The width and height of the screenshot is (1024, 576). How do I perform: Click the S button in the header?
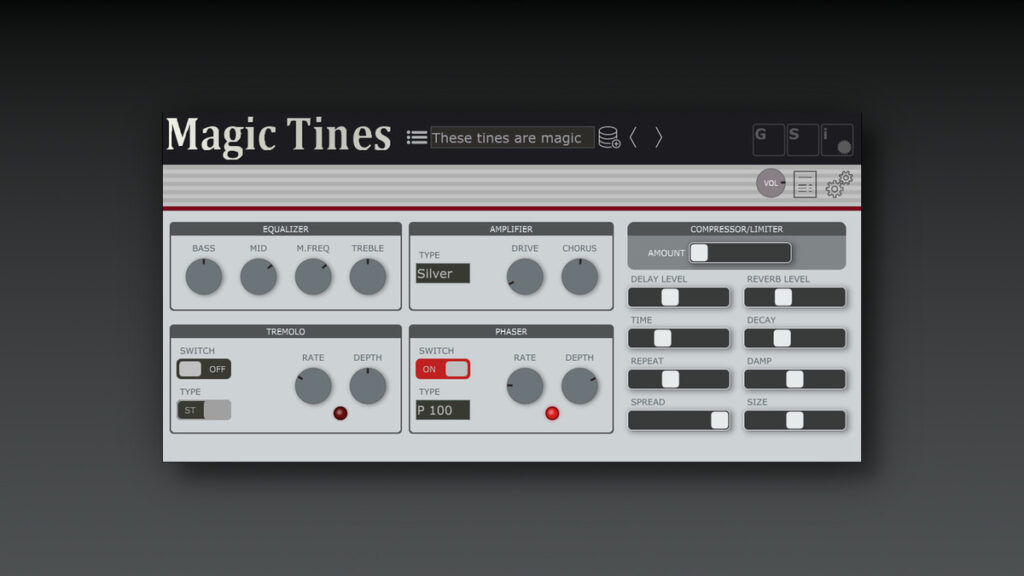[x=803, y=140]
